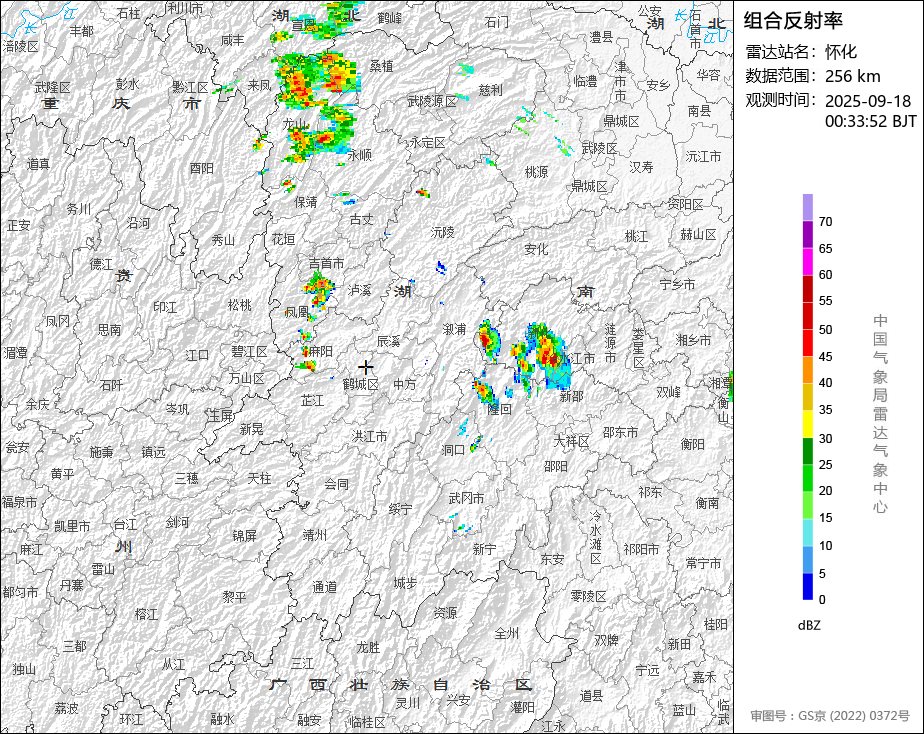924x734 pixels.
Task: Click the cyan 10–15 dBZ legend band
Action: [x=807, y=532]
